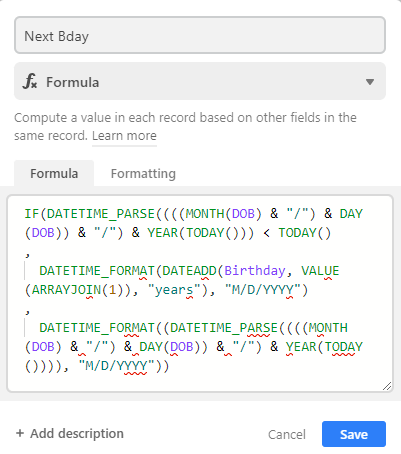Screen dimensions: 401x454
Task: Click Add description text
Action: 77,433
